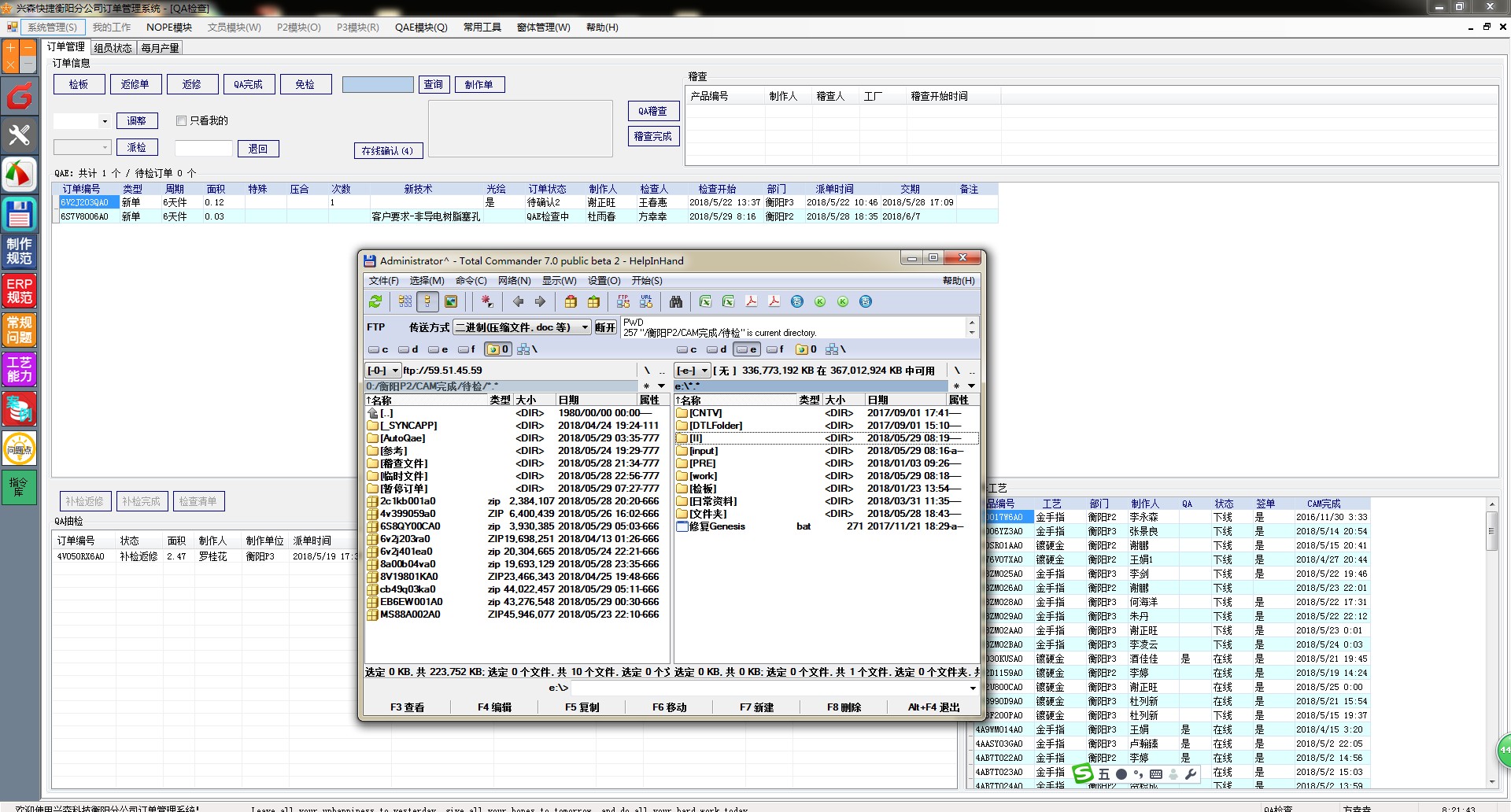This screenshot has width=1511, height=812.
Task: Open the 网络(N) menu in Total Commander
Action: point(514,281)
